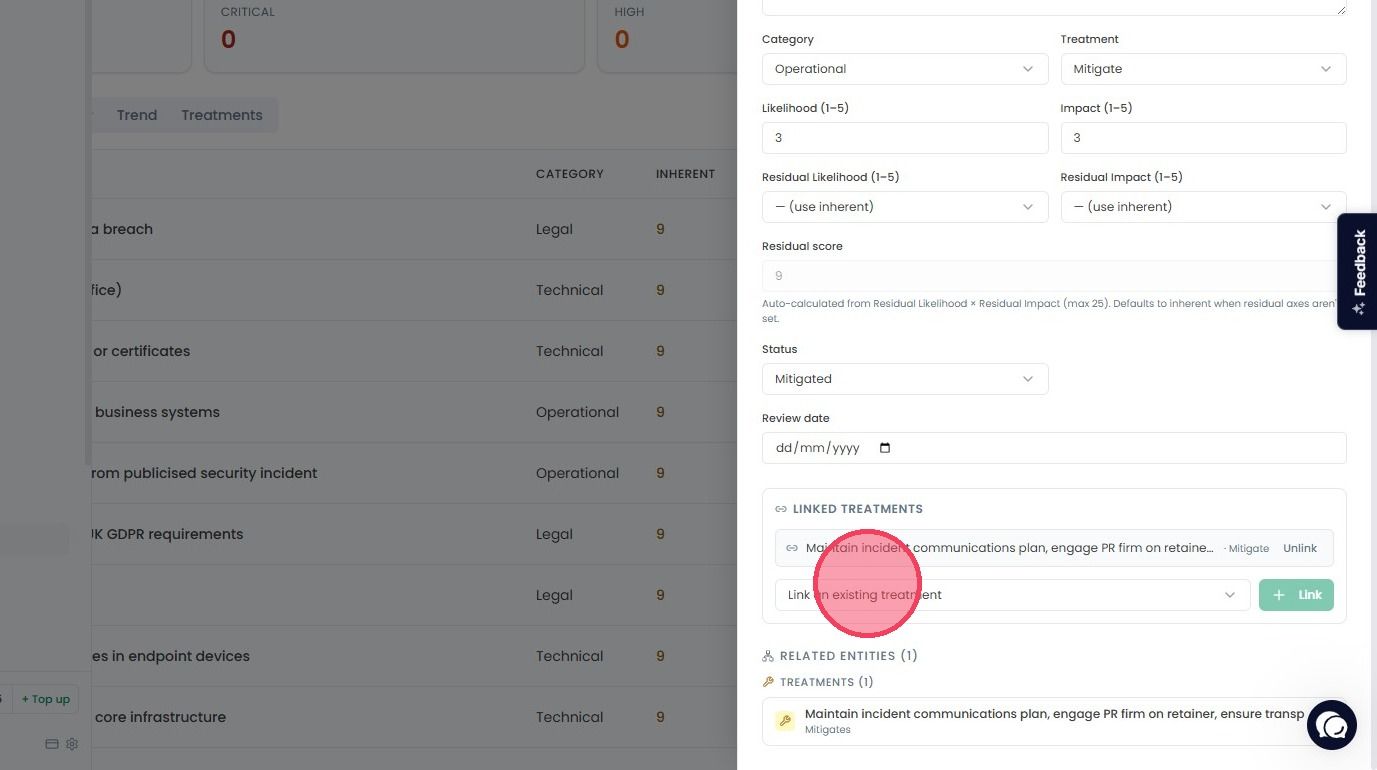The width and height of the screenshot is (1377, 770).
Task: Open the Treatment dropdown showing Mitigate
Action: point(1203,69)
